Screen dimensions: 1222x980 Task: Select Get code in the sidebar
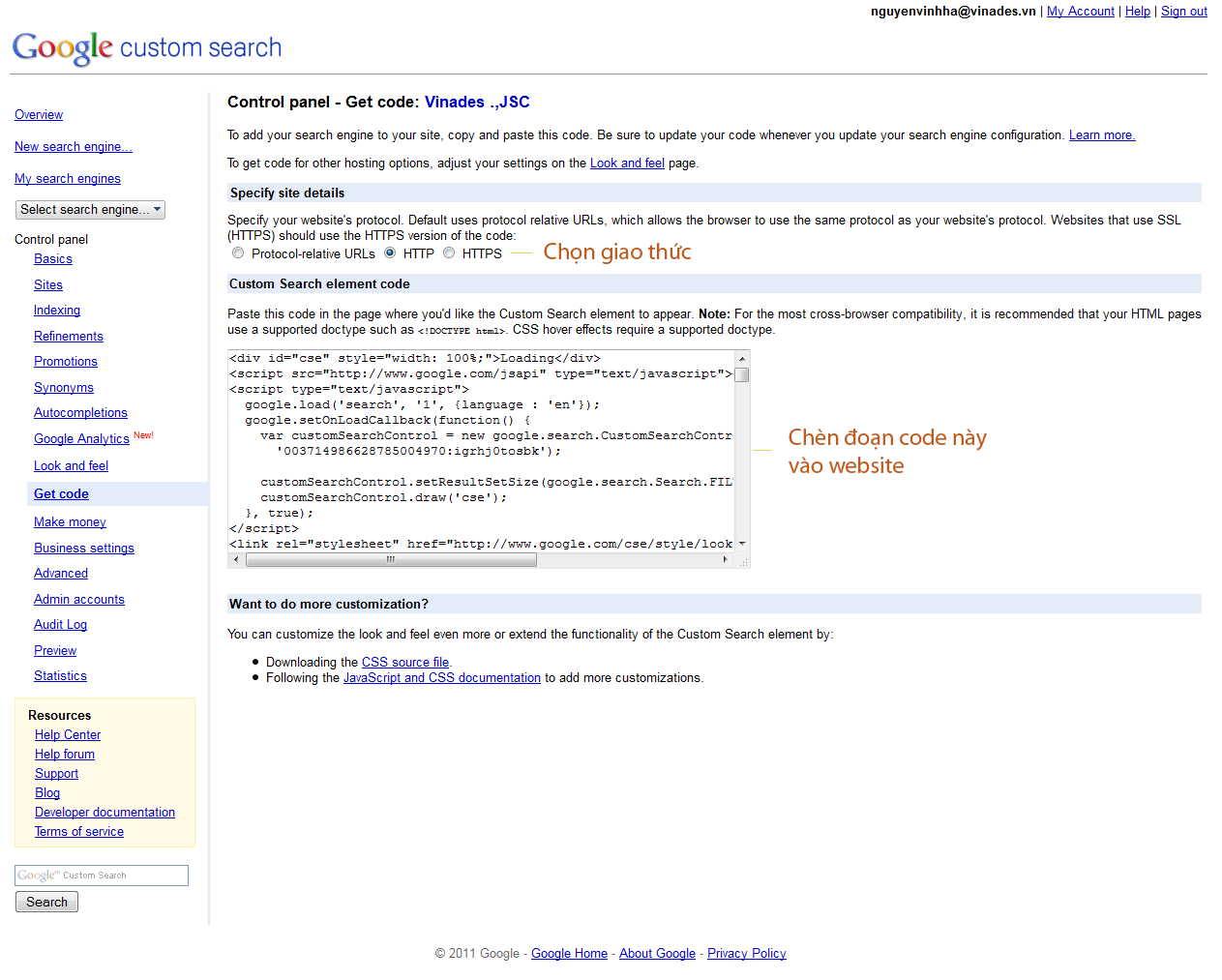pos(61,494)
